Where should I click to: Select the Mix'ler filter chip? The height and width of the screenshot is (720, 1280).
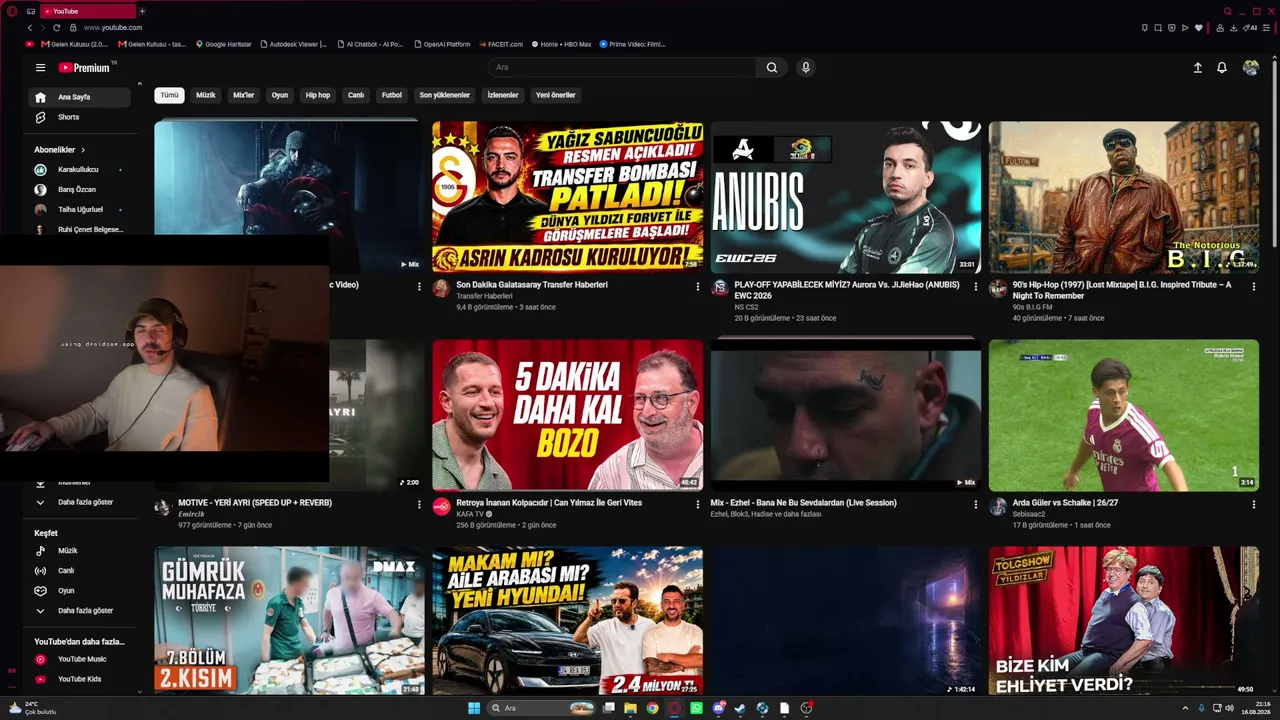coord(244,95)
